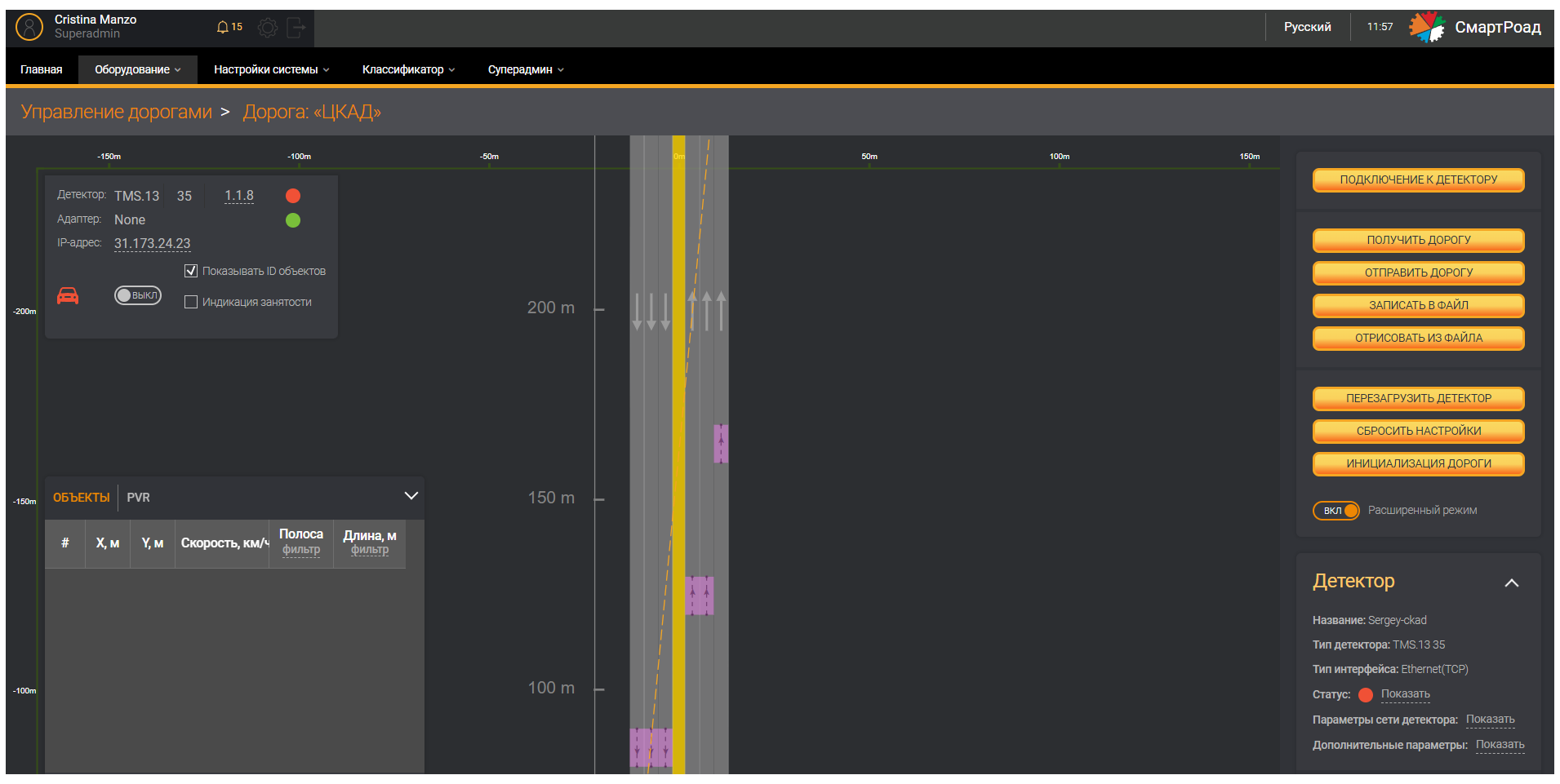Viewport: 1560px width, 784px height.
Task: Uncheck Показывать ID объектов checkbox
Action: pyautogui.click(x=191, y=271)
